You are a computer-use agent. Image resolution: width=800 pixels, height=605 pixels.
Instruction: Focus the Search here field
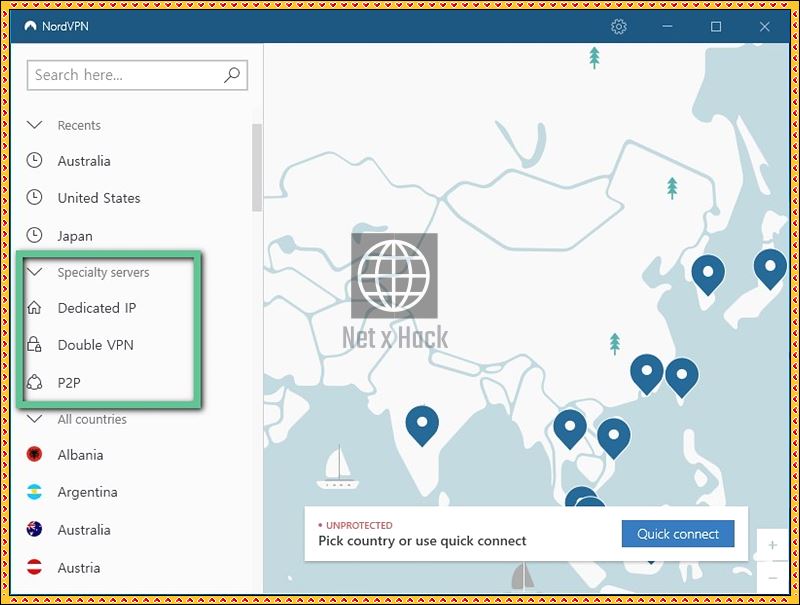tap(137, 75)
